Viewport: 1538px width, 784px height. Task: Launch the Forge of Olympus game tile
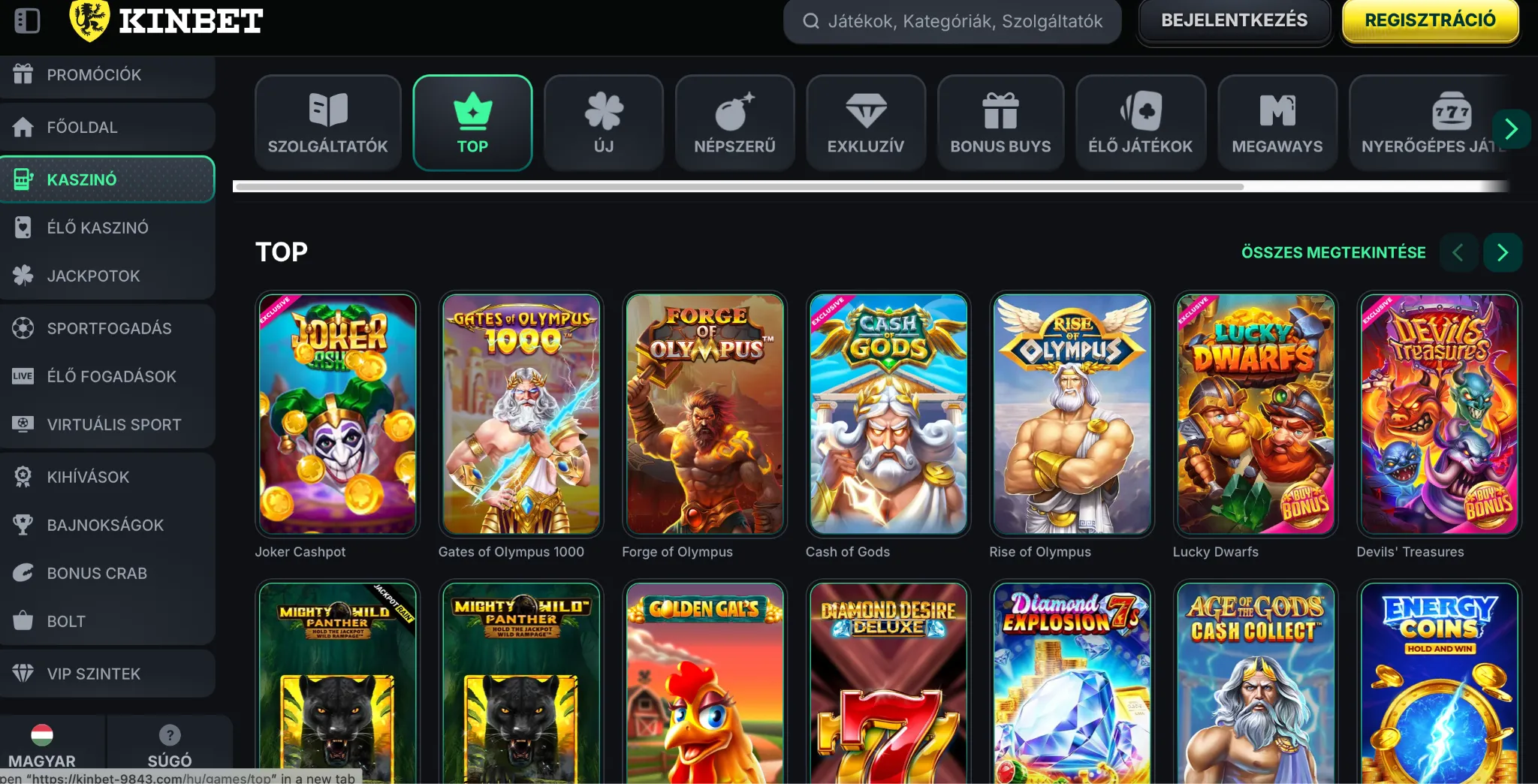click(704, 414)
